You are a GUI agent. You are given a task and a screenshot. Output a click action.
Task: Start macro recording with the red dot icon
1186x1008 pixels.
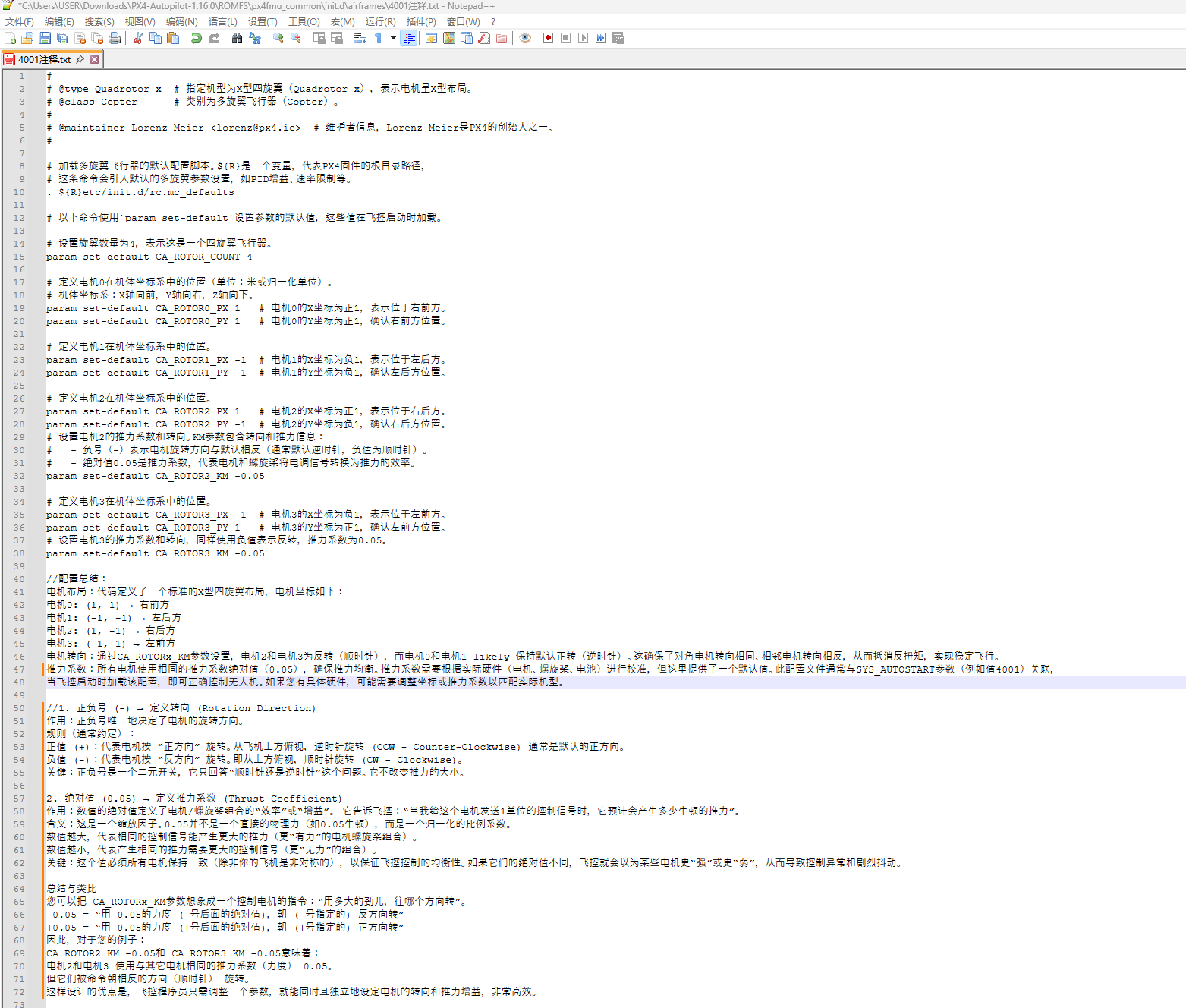548,38
